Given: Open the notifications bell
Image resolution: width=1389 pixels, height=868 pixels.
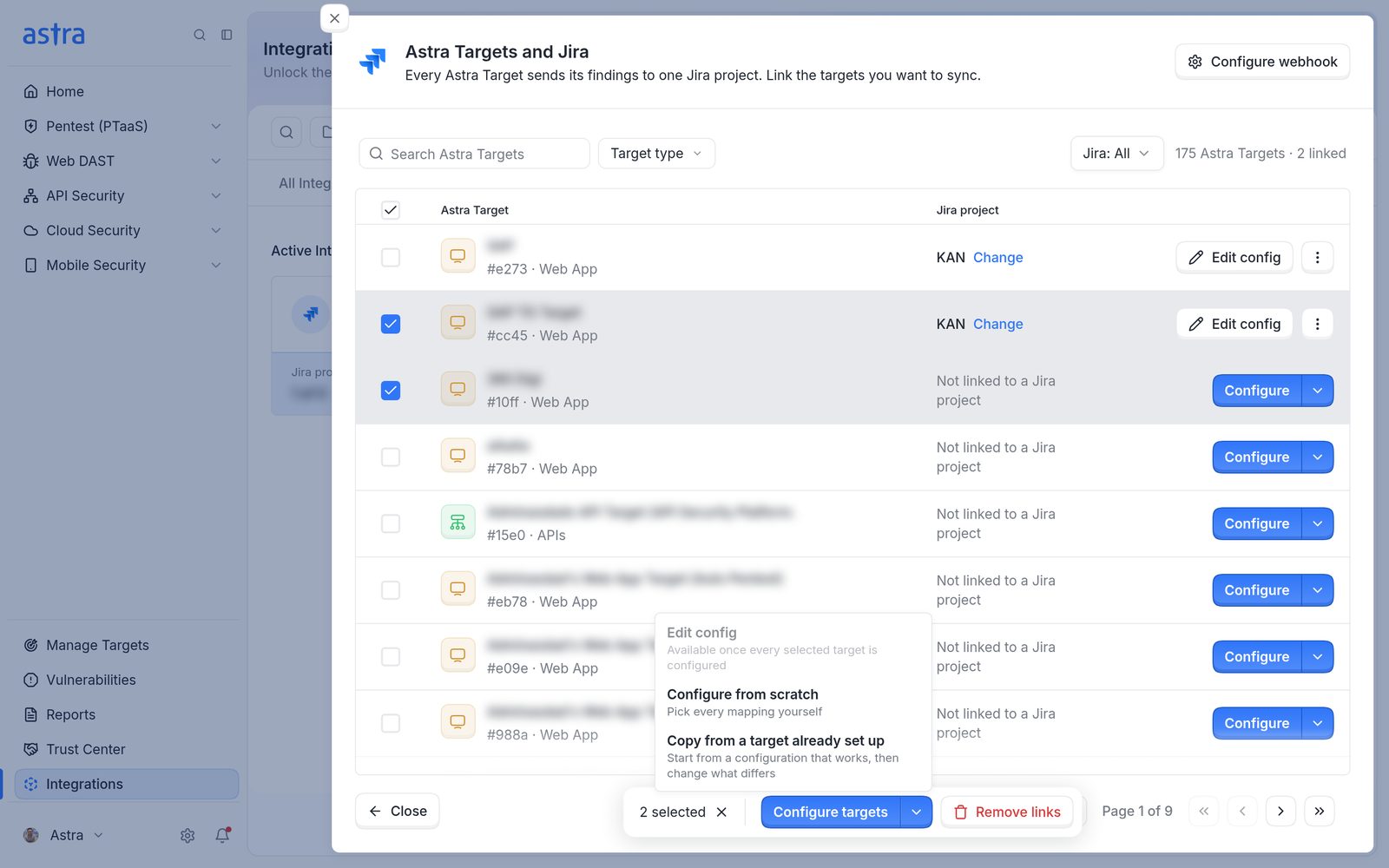Looking at the screenshot, I should point(222,835).
